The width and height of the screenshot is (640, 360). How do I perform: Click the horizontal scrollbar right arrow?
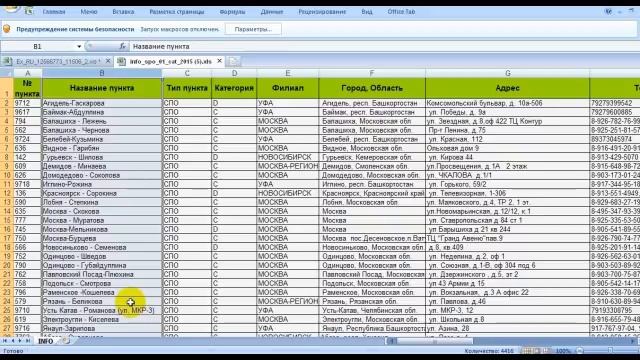click(x=633, y=341)
